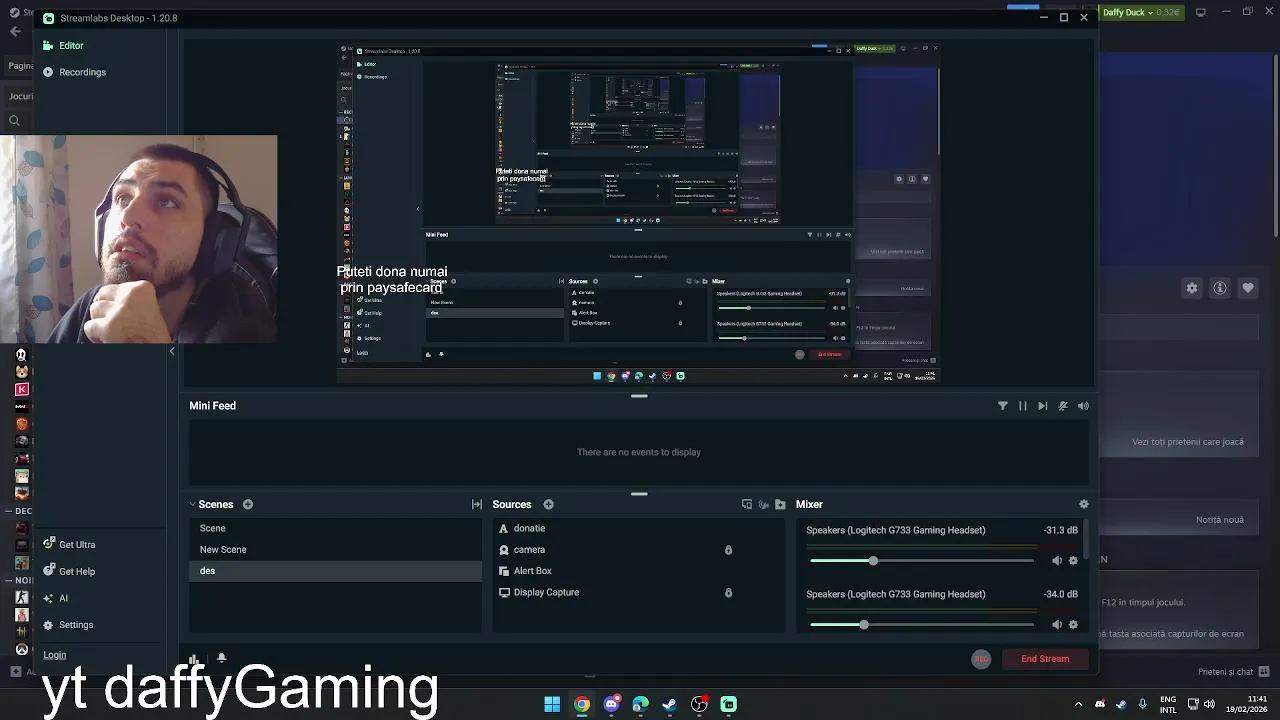Image resolution: width=1280 pixels, height=720 pixels.
Task: Expand the Scenes collection dropdown arrow
Action: (x=192, y=504)
